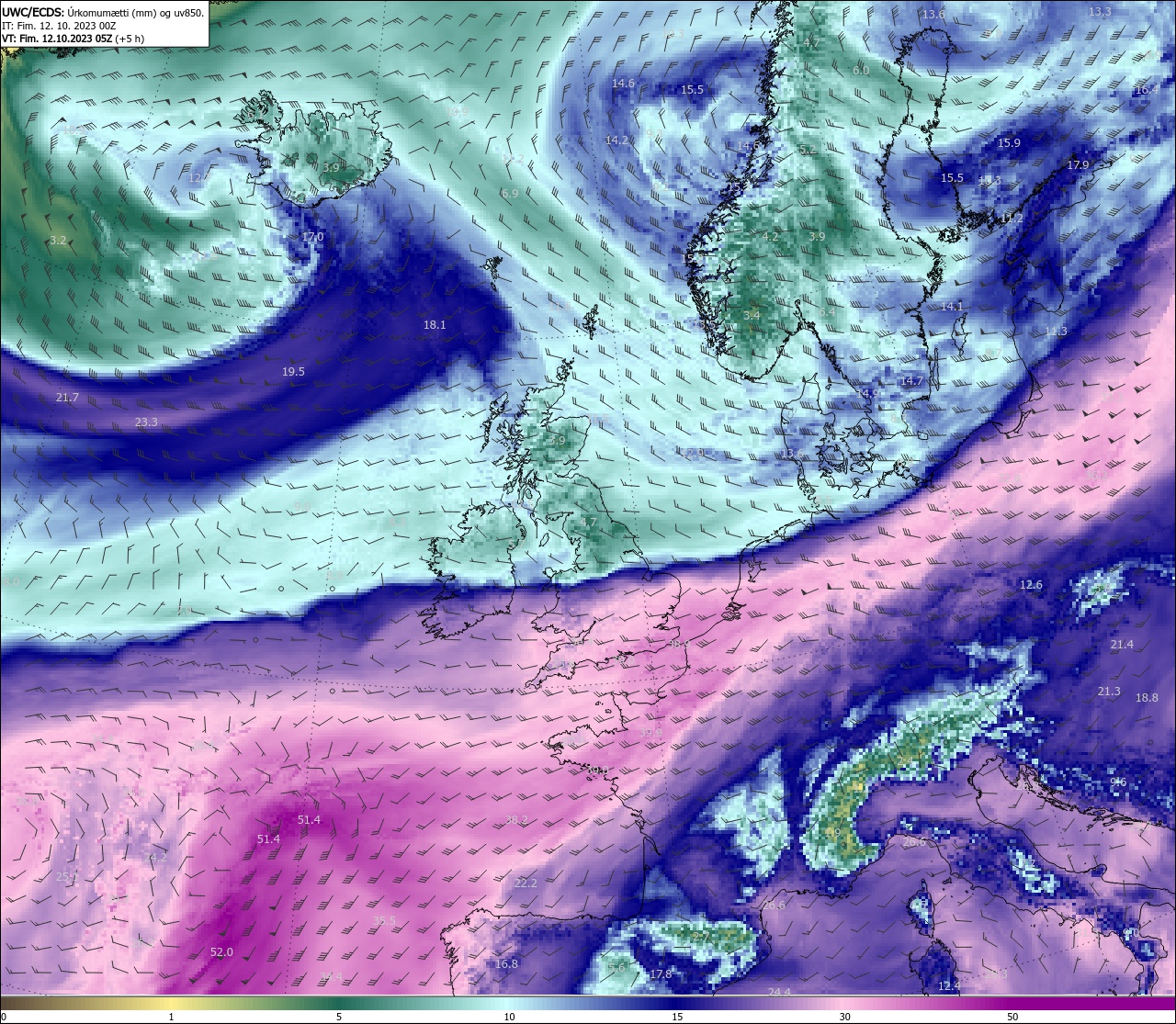The height and width of the screenshot is (1024, 1176).
Task: Click the map value 35.5
Action: [x=384, y=920]
